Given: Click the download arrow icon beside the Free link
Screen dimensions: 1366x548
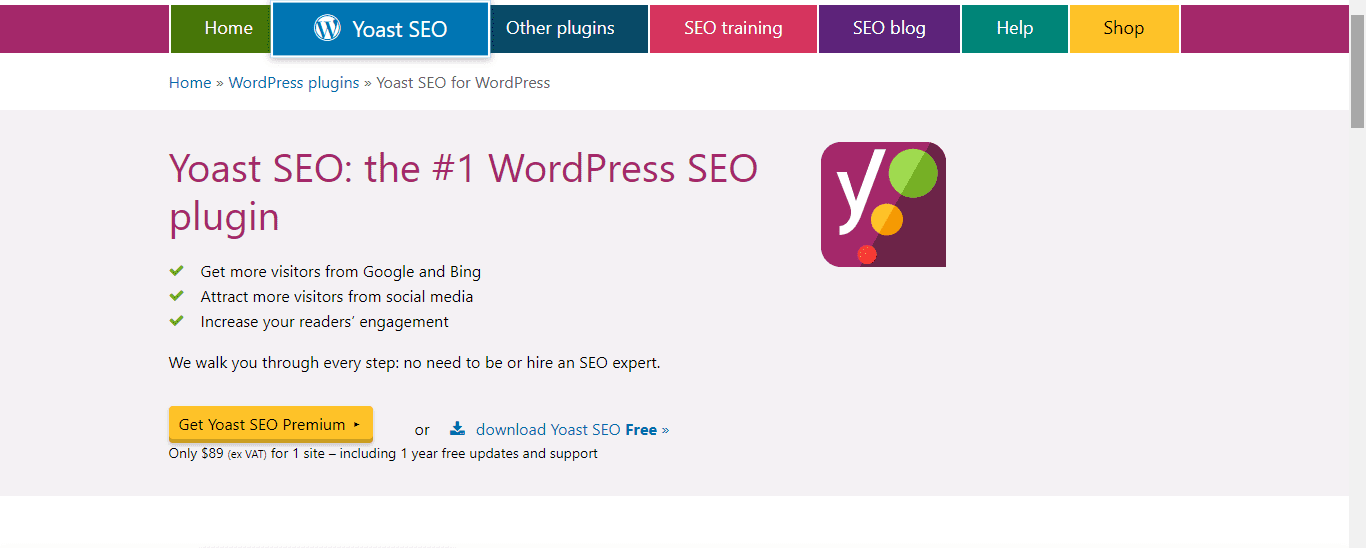Looking at the screenshot, I should click(457, 429).
